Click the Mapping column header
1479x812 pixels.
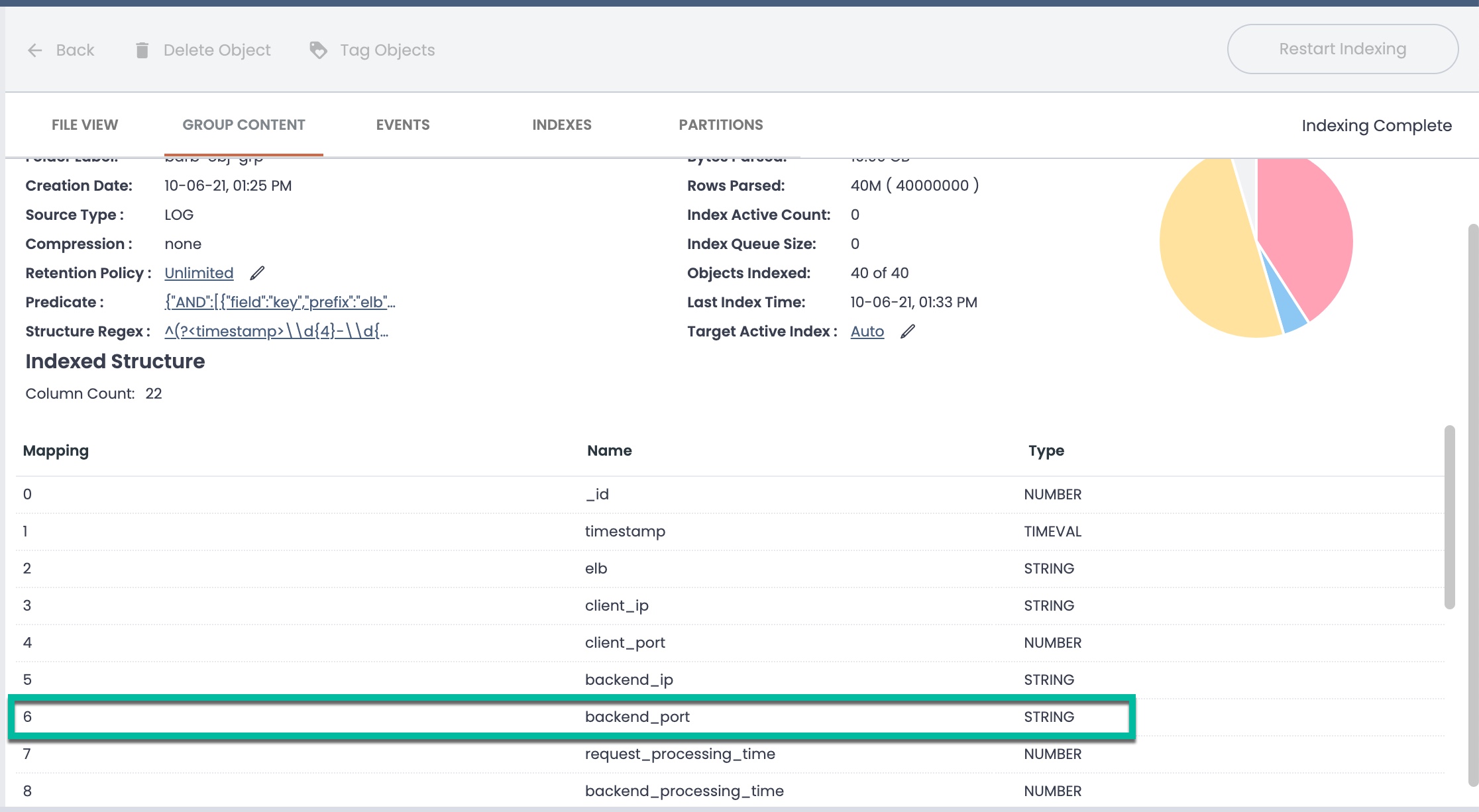coord(56,451)
